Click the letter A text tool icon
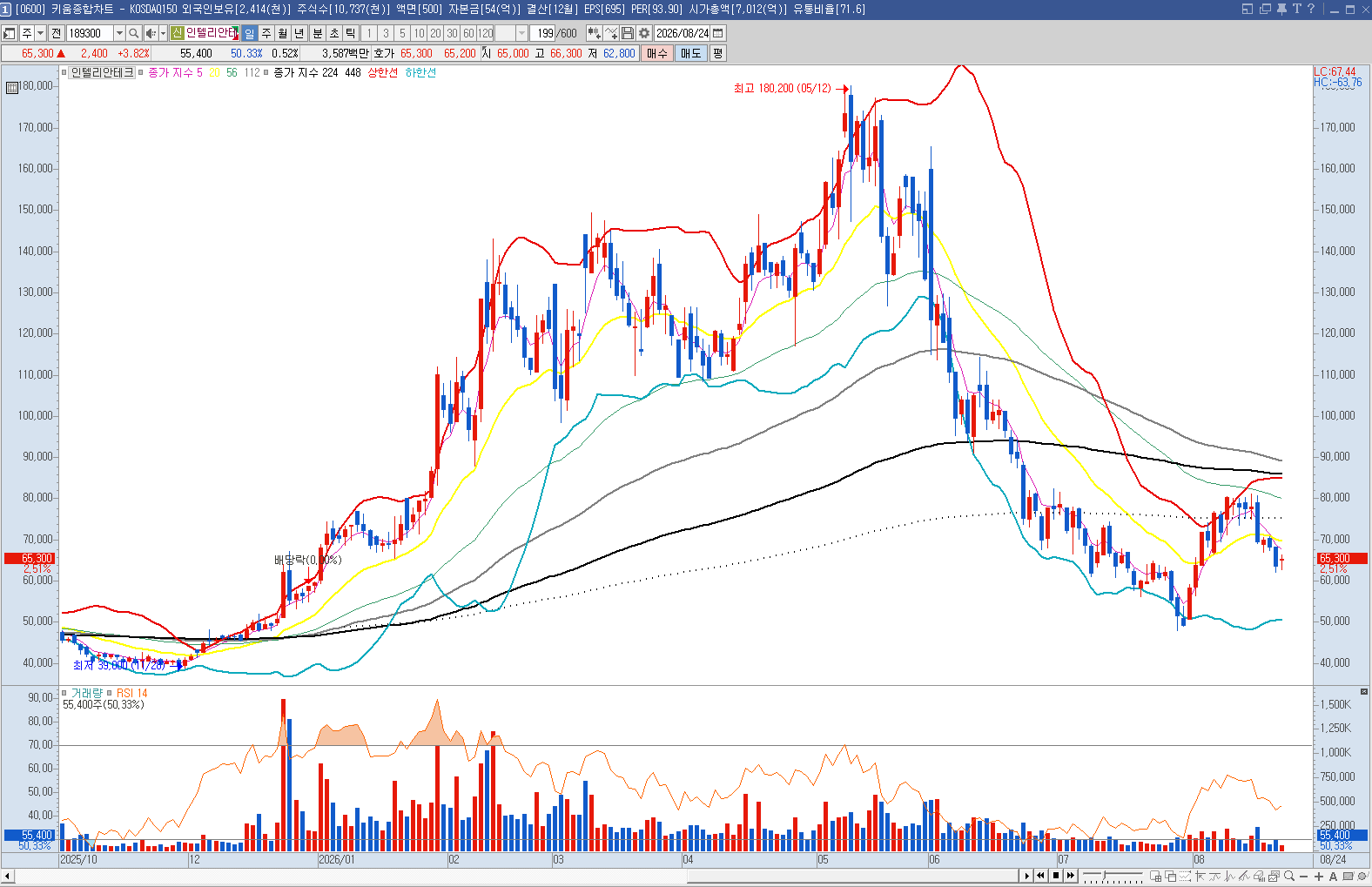 (1333, 877)
